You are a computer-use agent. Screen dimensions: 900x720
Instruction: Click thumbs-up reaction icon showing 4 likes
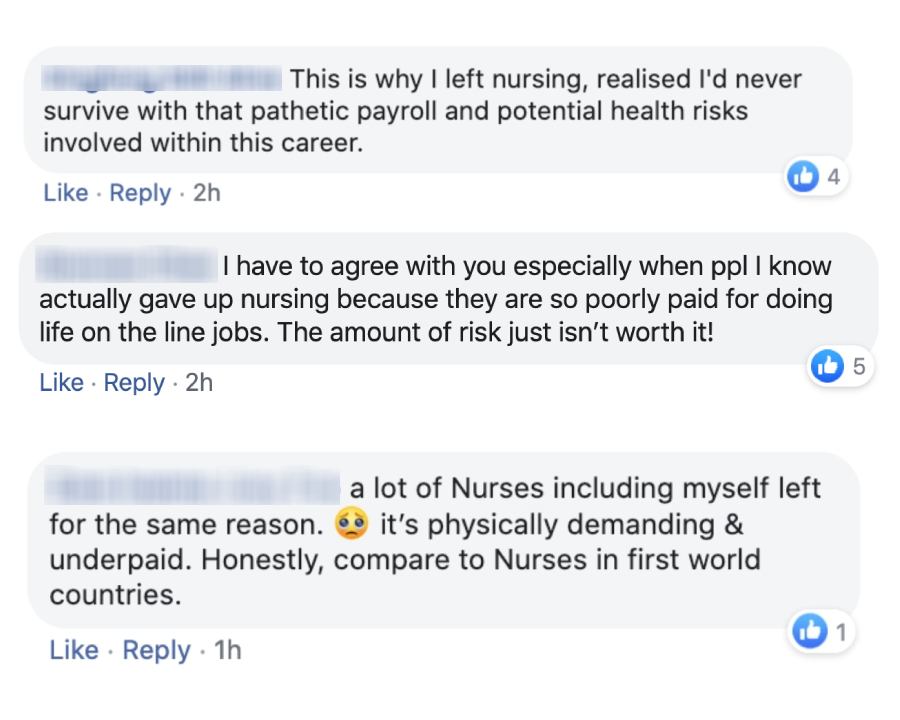tap(803, 178)
